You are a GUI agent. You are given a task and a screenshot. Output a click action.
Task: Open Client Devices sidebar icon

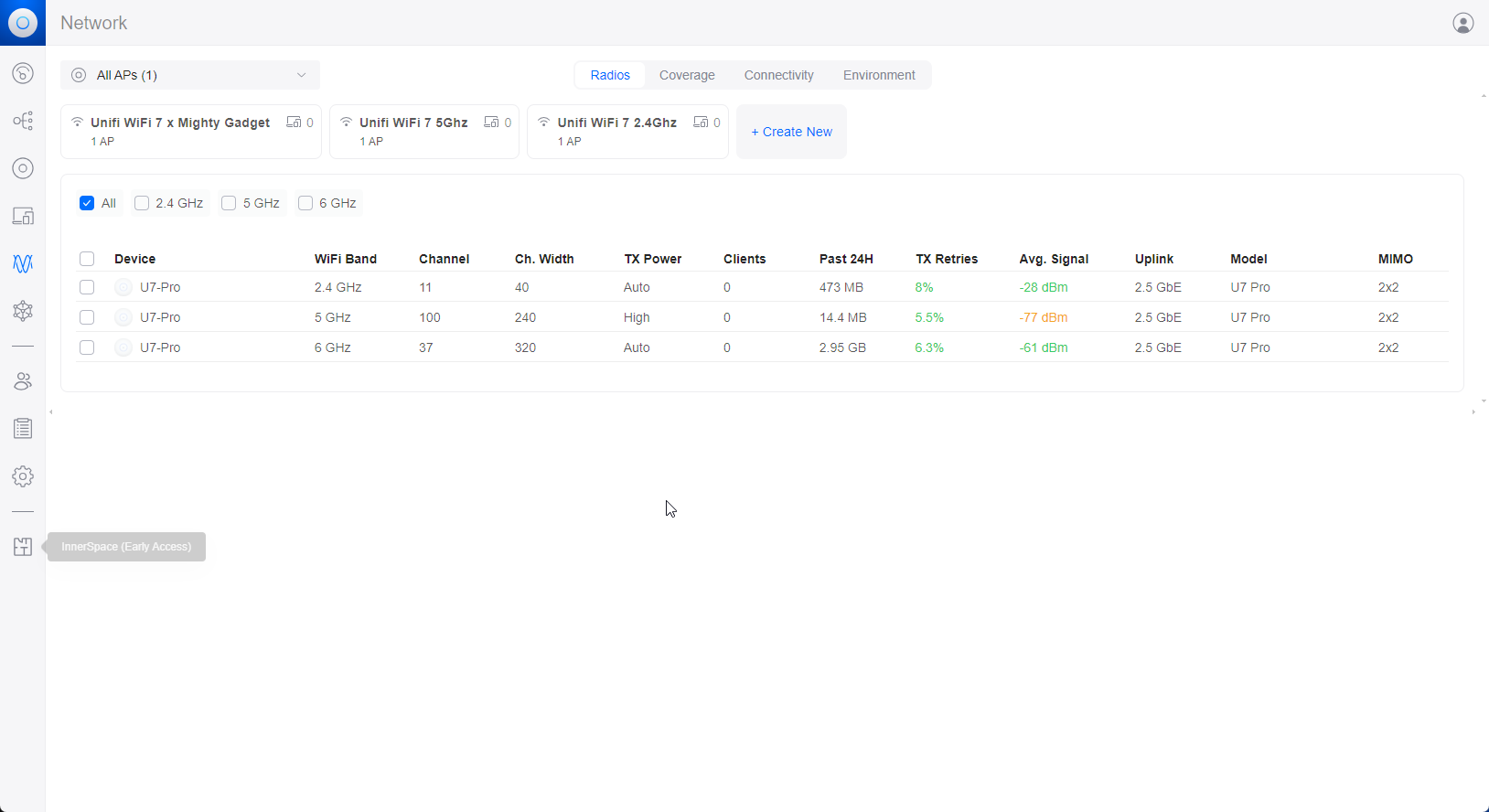pos(23,216)
